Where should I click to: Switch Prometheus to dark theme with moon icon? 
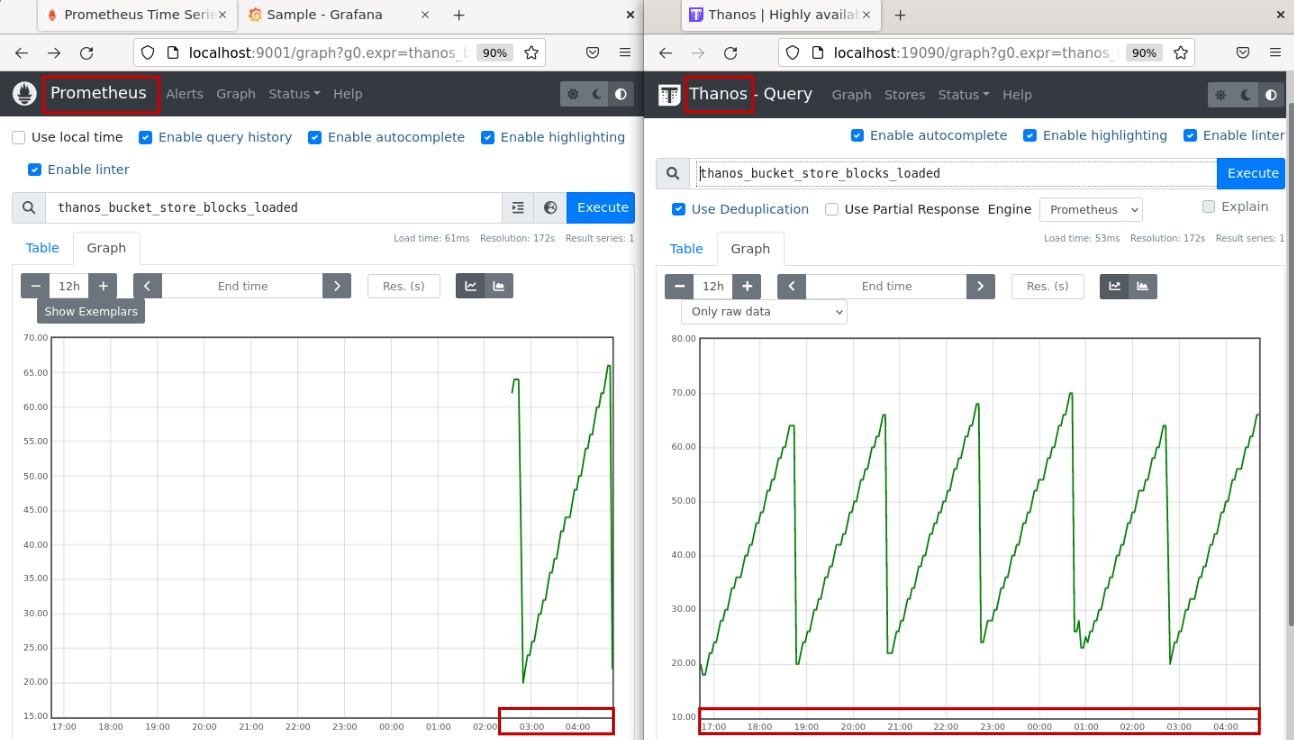click(597, 94)
